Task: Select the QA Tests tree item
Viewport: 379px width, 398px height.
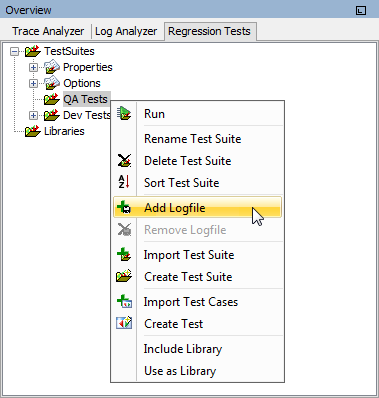Action: pos(86,99)
